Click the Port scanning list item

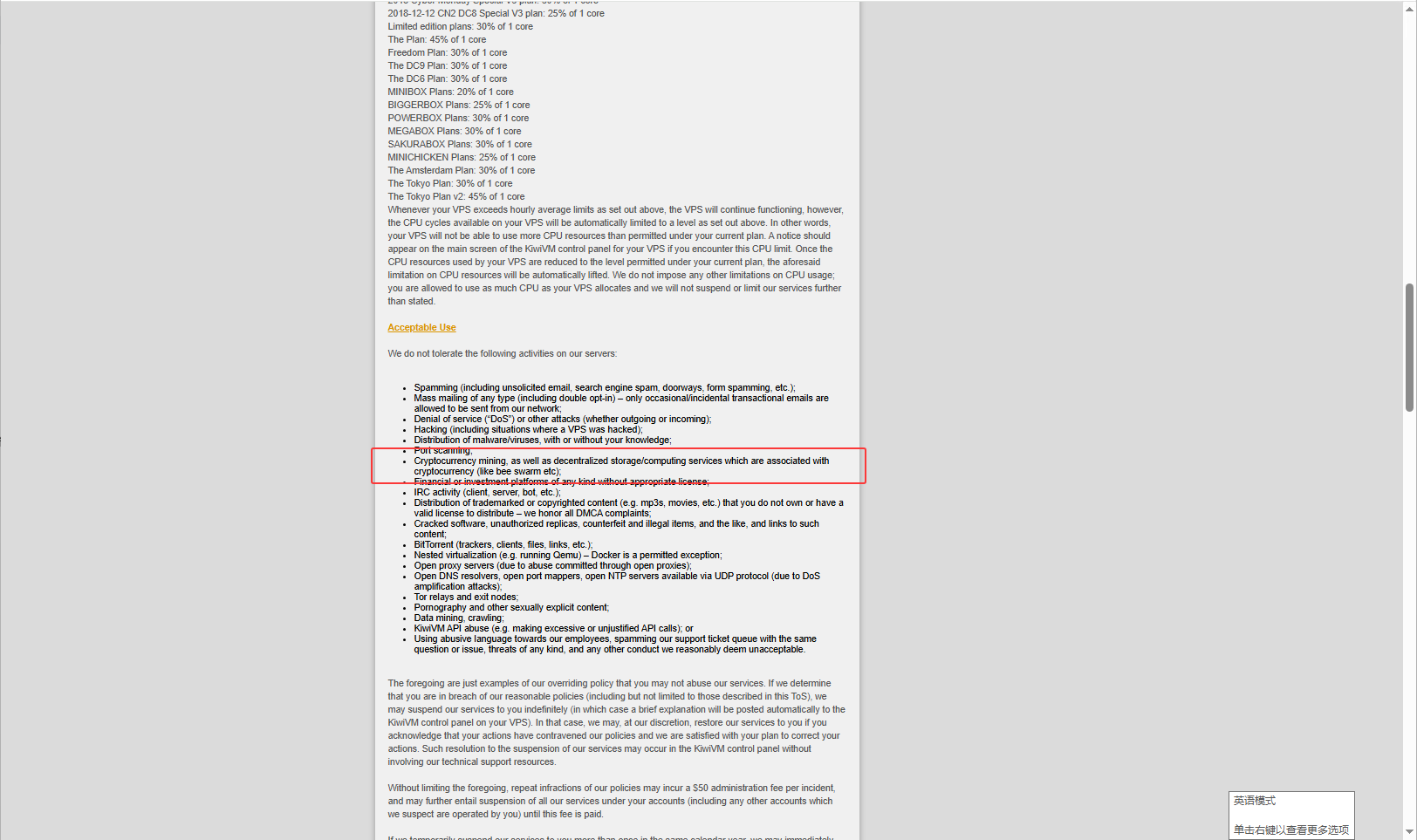(x=442, y=450)
